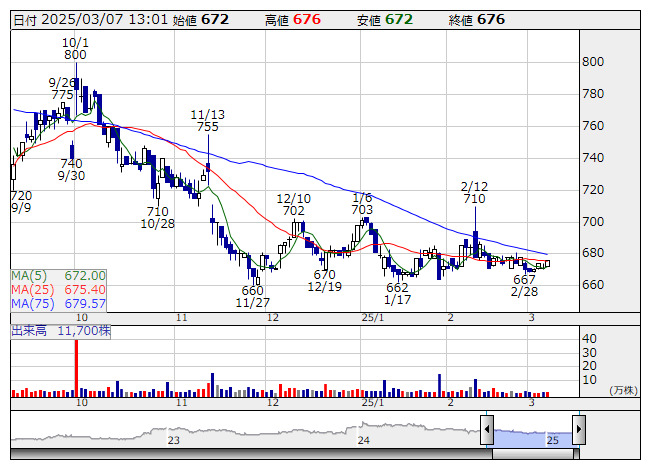Click the 高値 676 high price

(293, 20)
